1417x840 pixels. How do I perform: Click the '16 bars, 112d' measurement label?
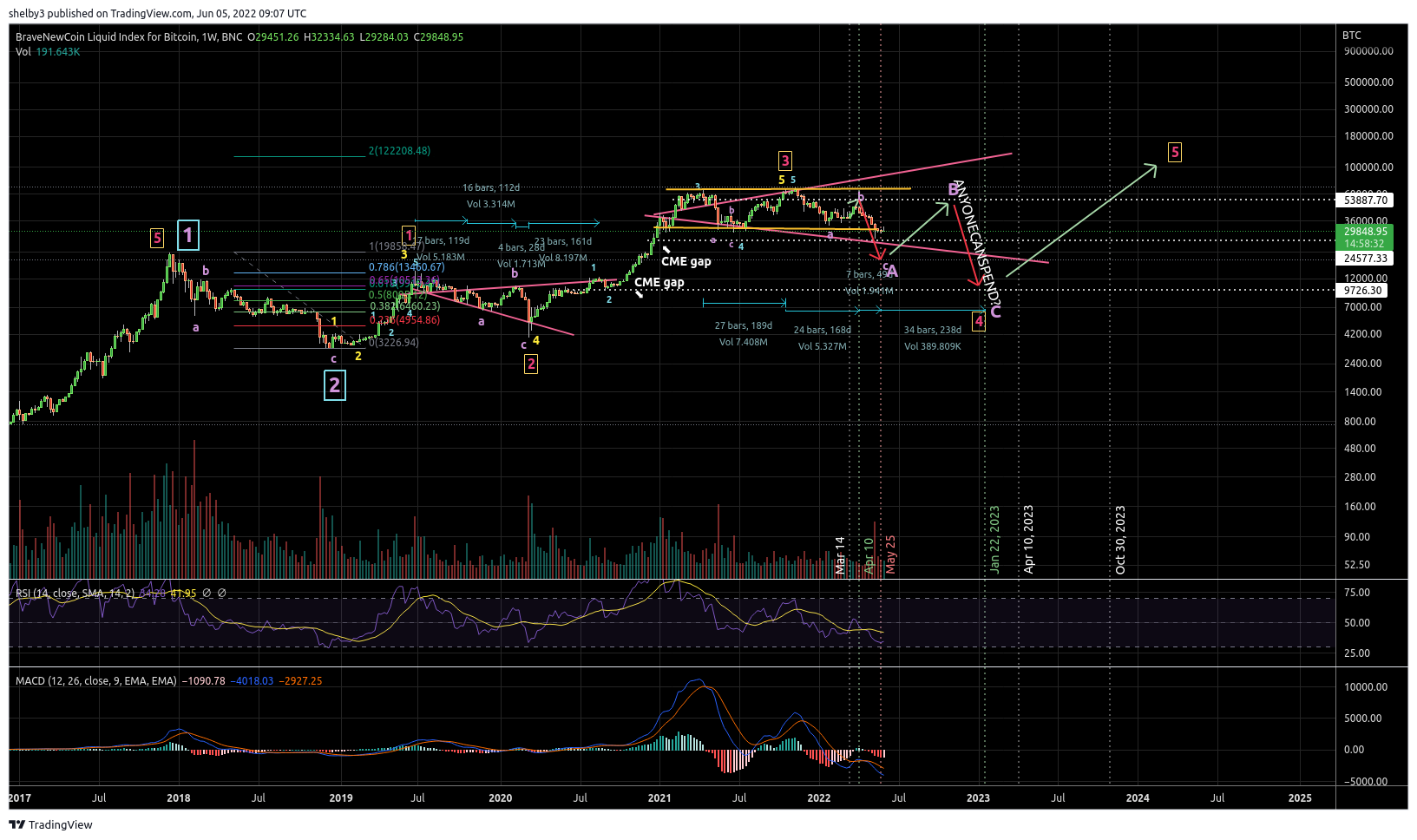point(491,188)
